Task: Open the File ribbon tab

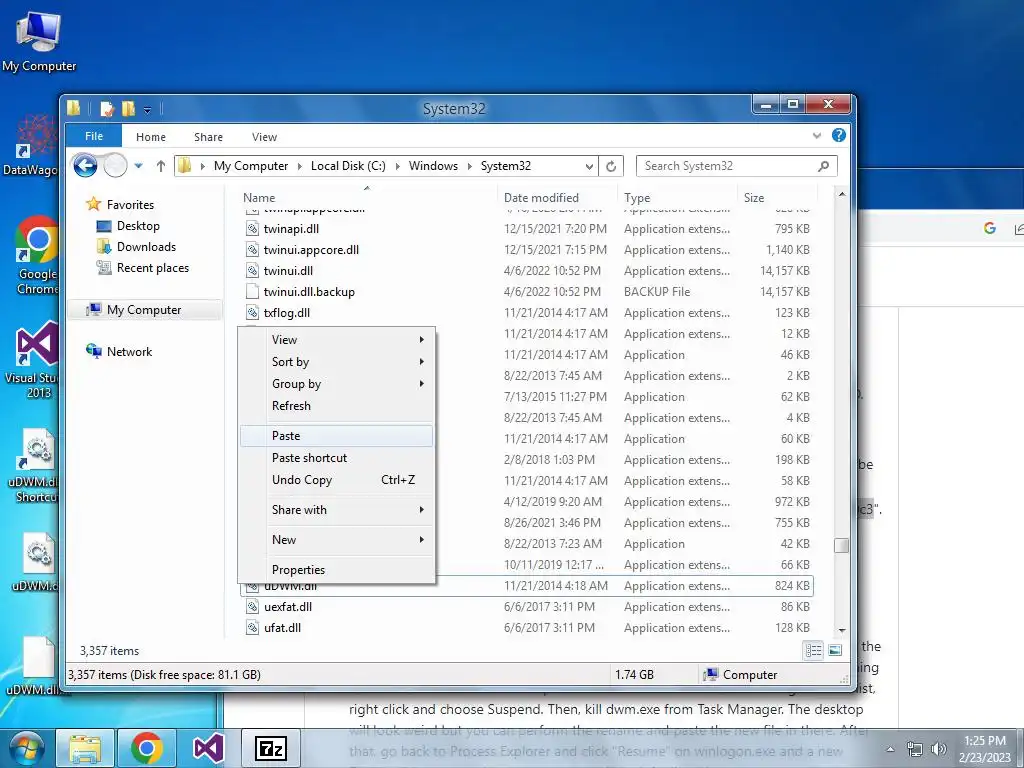Action: tap(93, 136)
